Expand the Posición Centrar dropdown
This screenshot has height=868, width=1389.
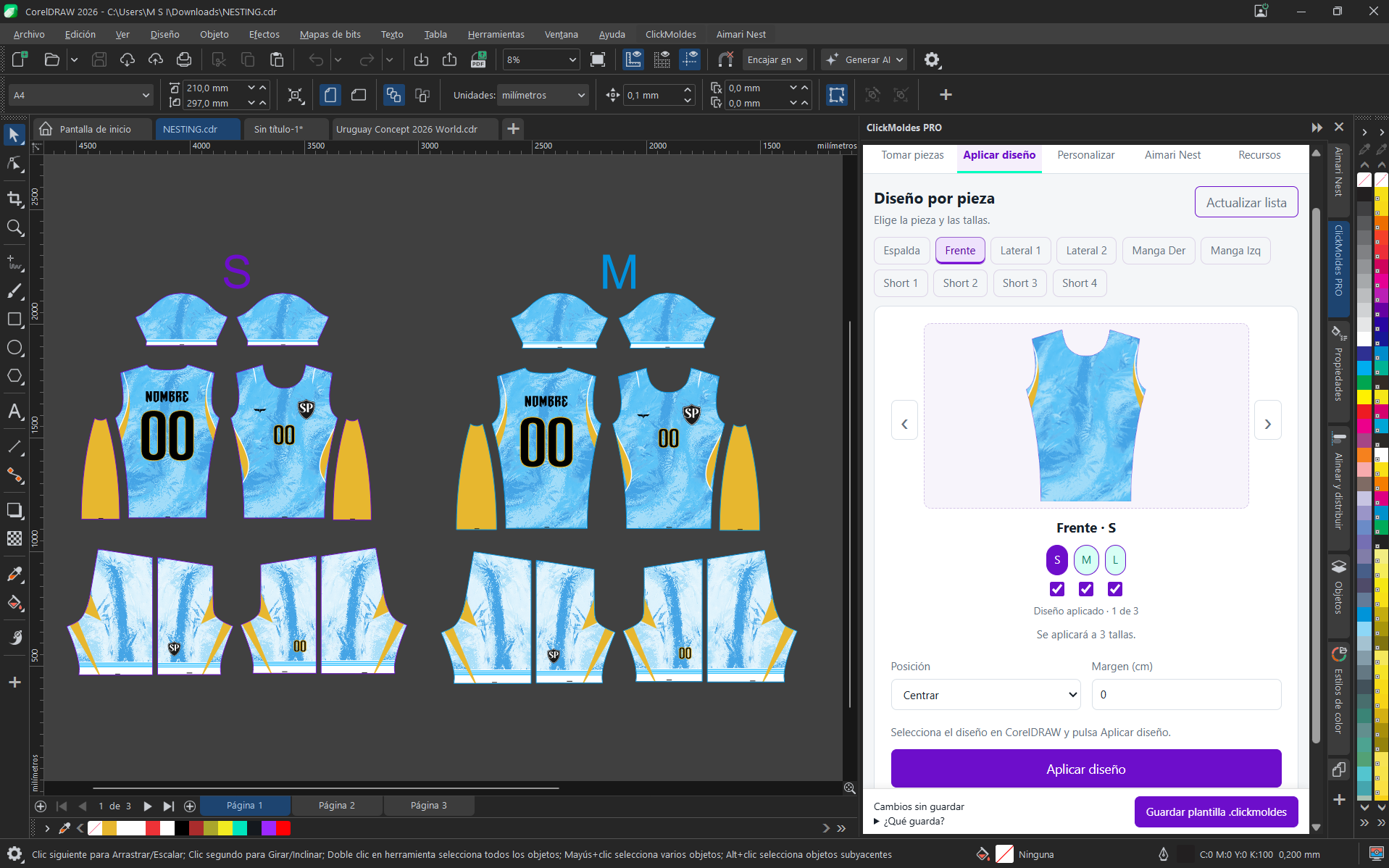pos(985,695)
